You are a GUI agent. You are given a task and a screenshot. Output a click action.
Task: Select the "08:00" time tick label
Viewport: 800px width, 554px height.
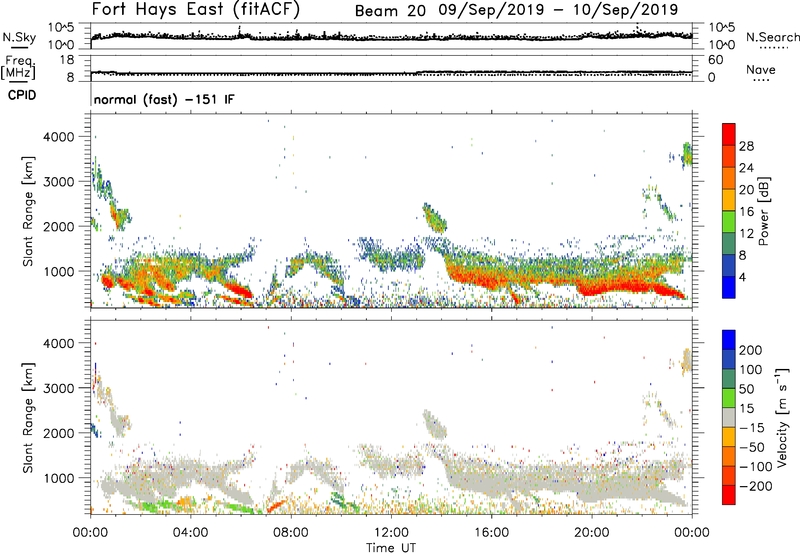click(291, 533)
